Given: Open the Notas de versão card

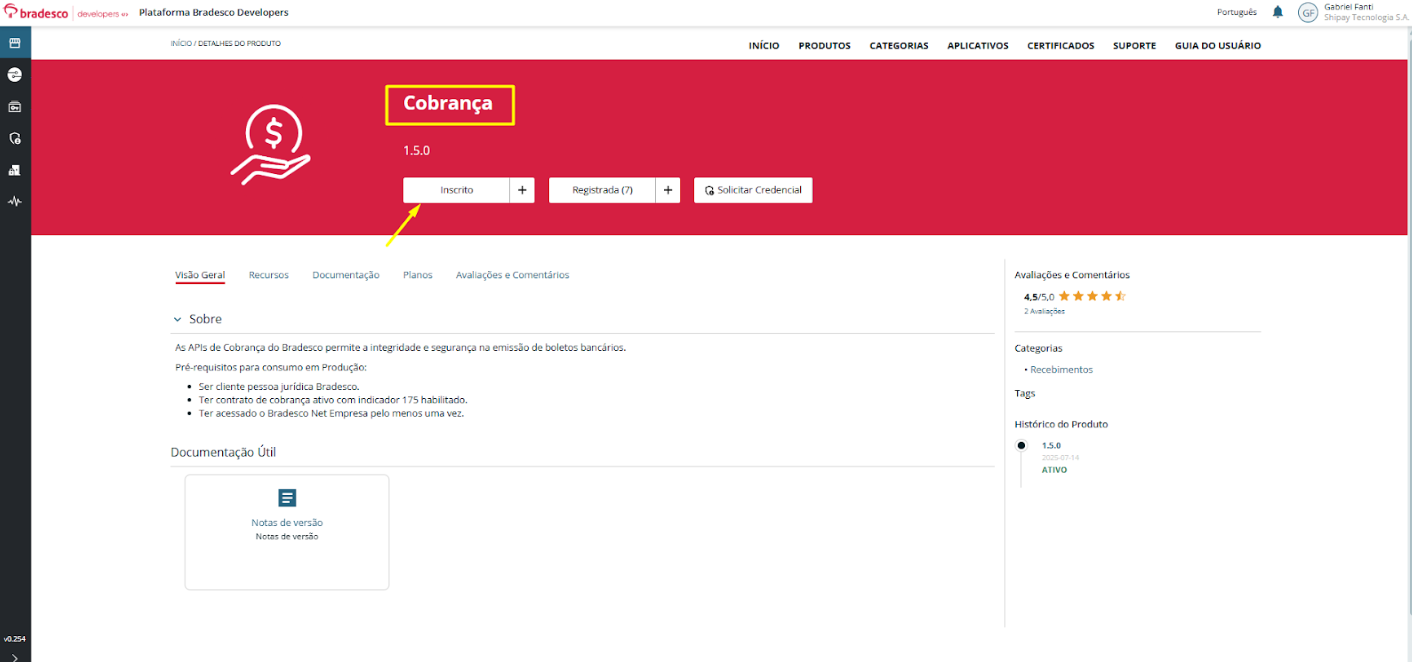Looking at the screenshot, I should click(x=287, y=532).
